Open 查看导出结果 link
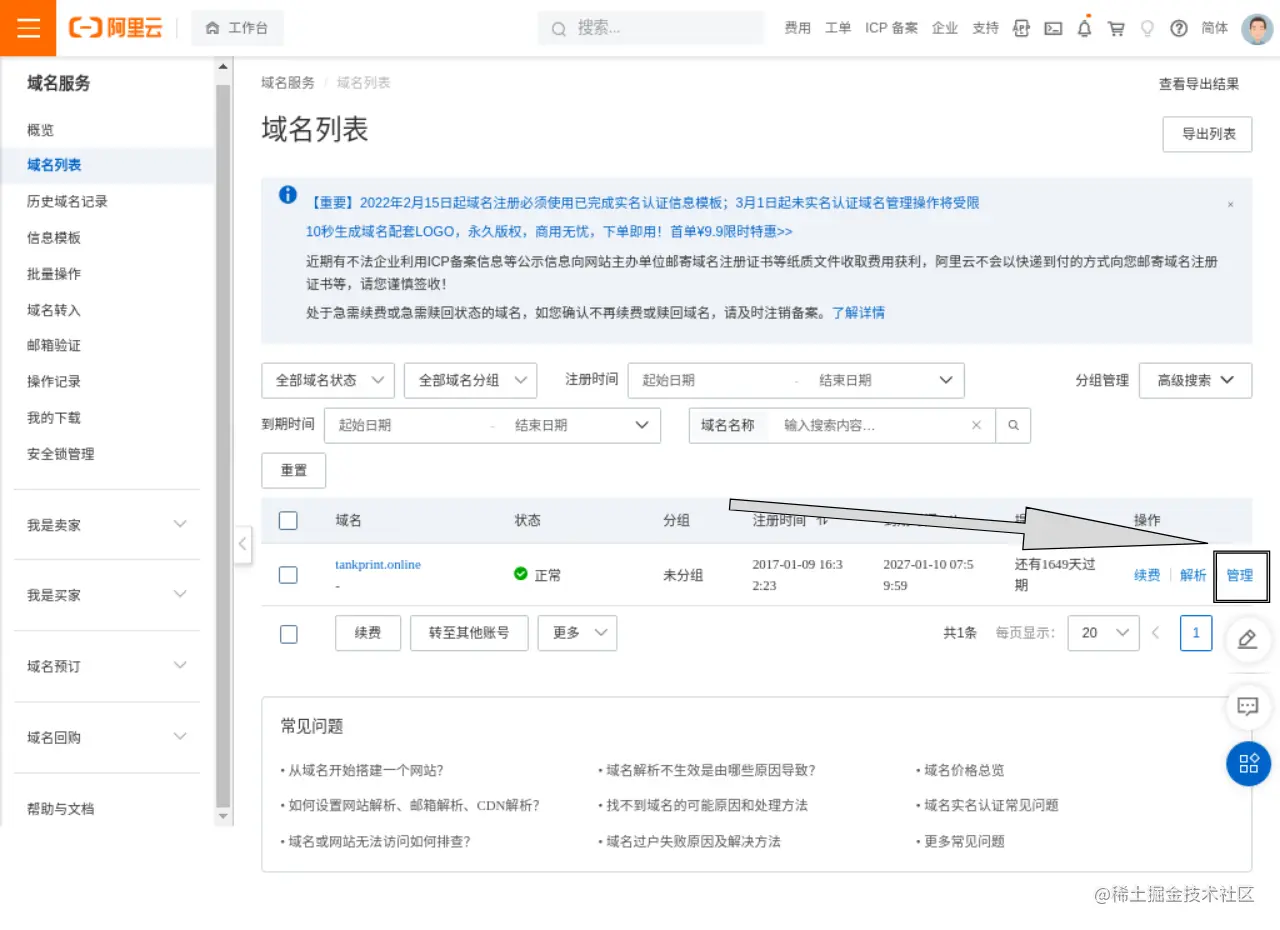 click(x=1199, y=84)
